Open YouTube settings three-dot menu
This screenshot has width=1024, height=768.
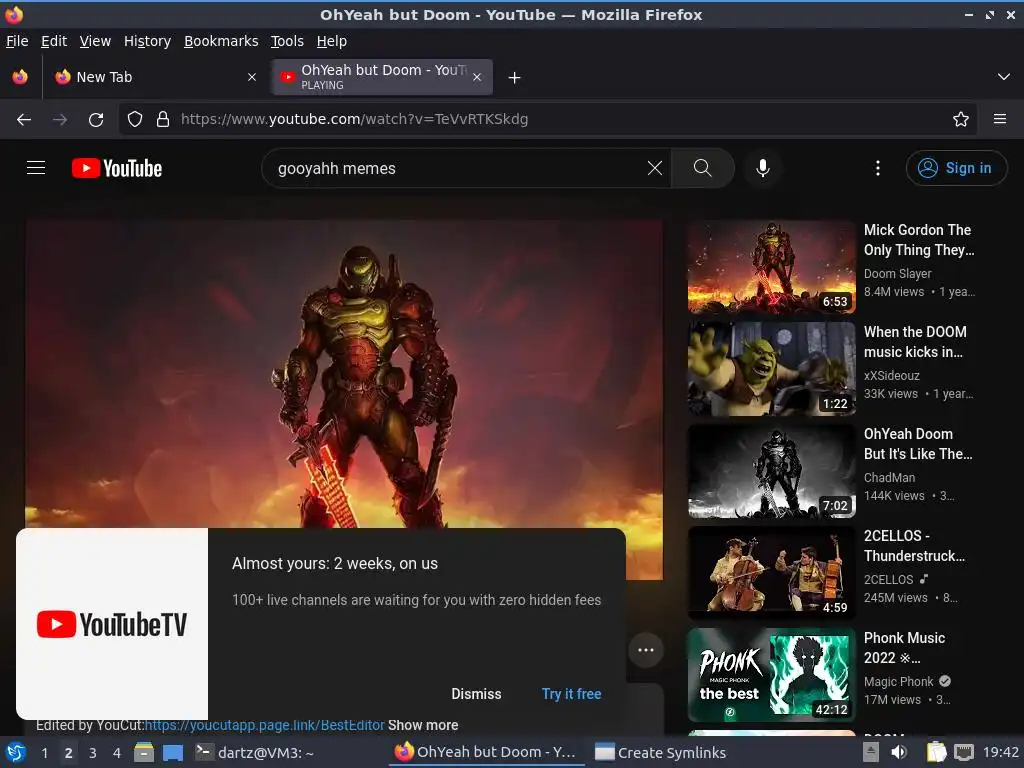[x=878, y=168]
